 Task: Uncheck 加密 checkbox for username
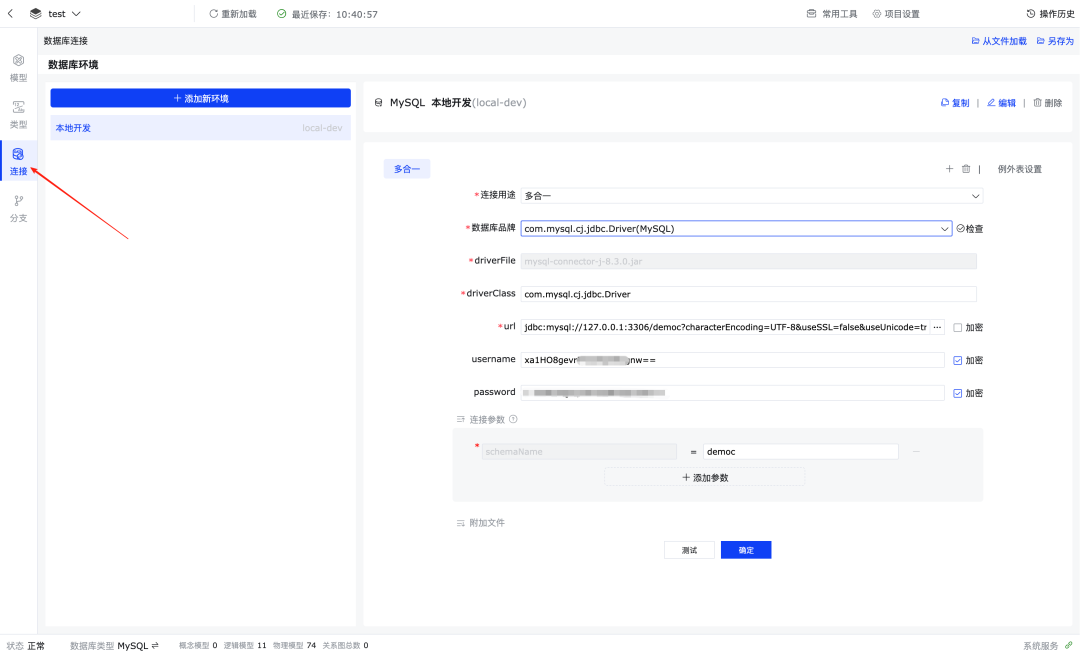[x=957, y=360]
